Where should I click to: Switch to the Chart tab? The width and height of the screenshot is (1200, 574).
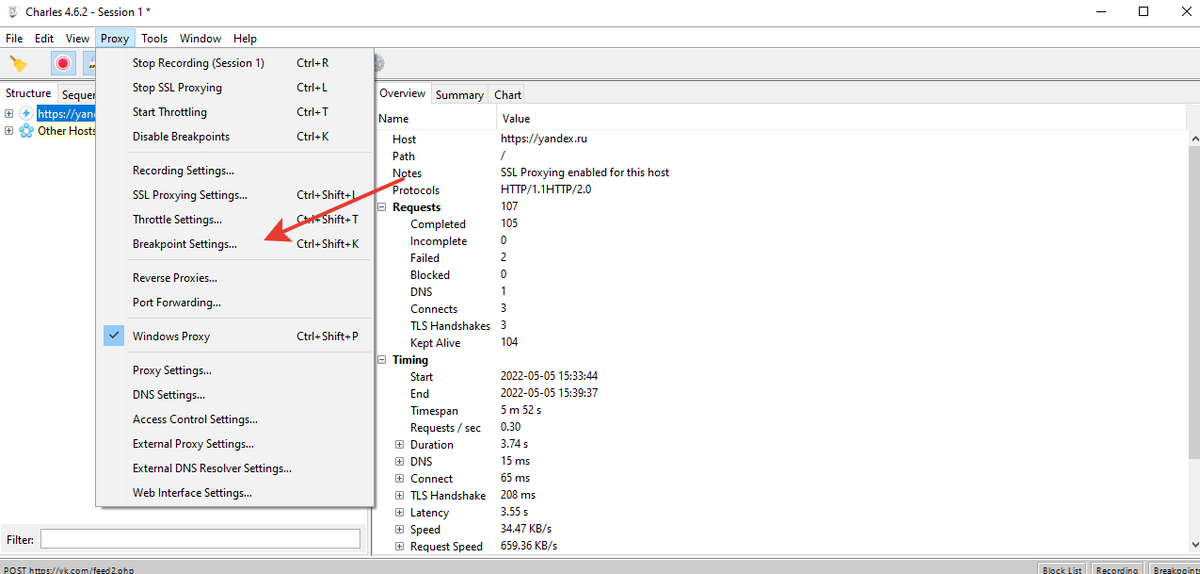coord(508,94)
